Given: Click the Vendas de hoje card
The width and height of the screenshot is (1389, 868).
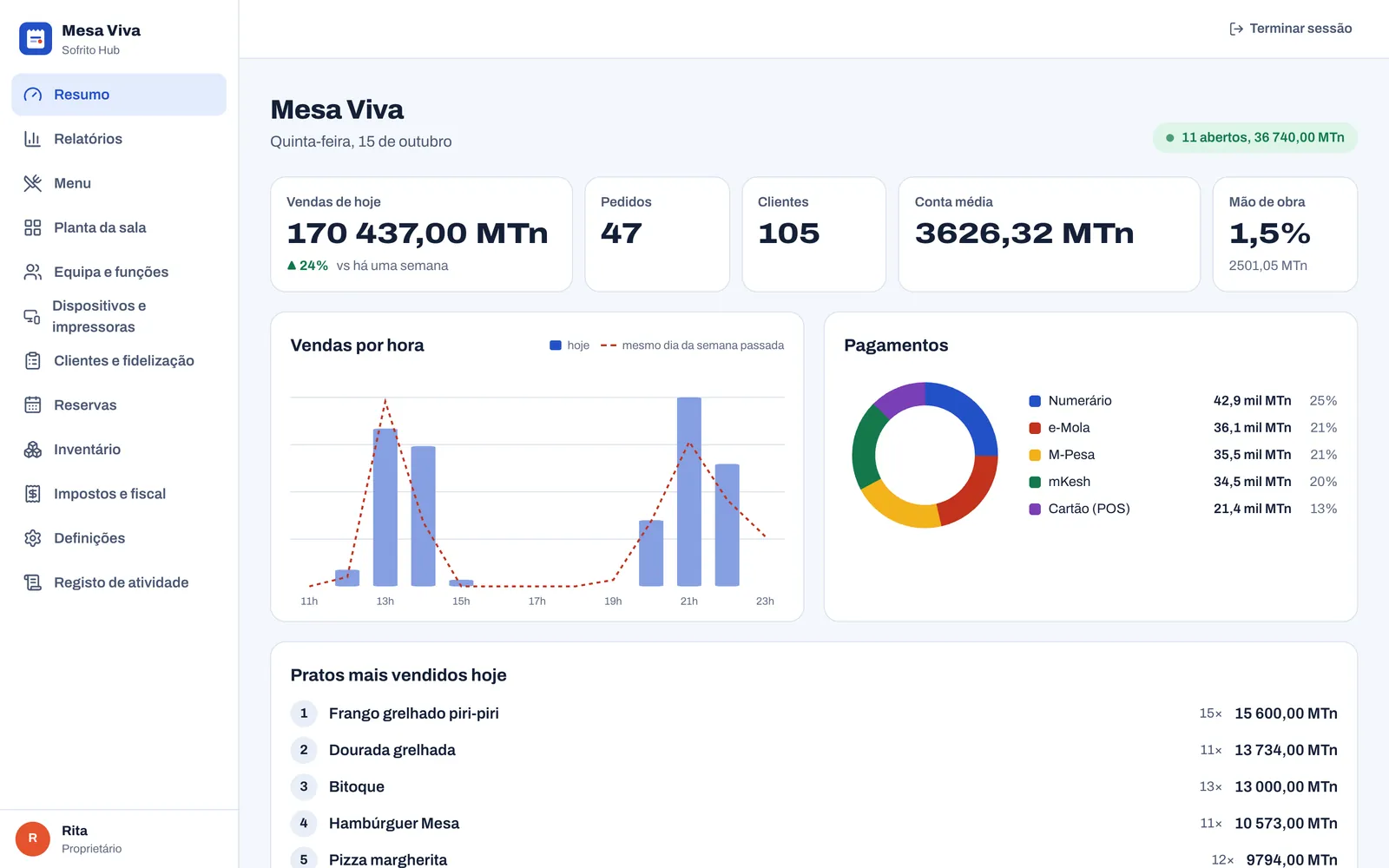Looking at the screenshot, I should (x=421, y=234).
